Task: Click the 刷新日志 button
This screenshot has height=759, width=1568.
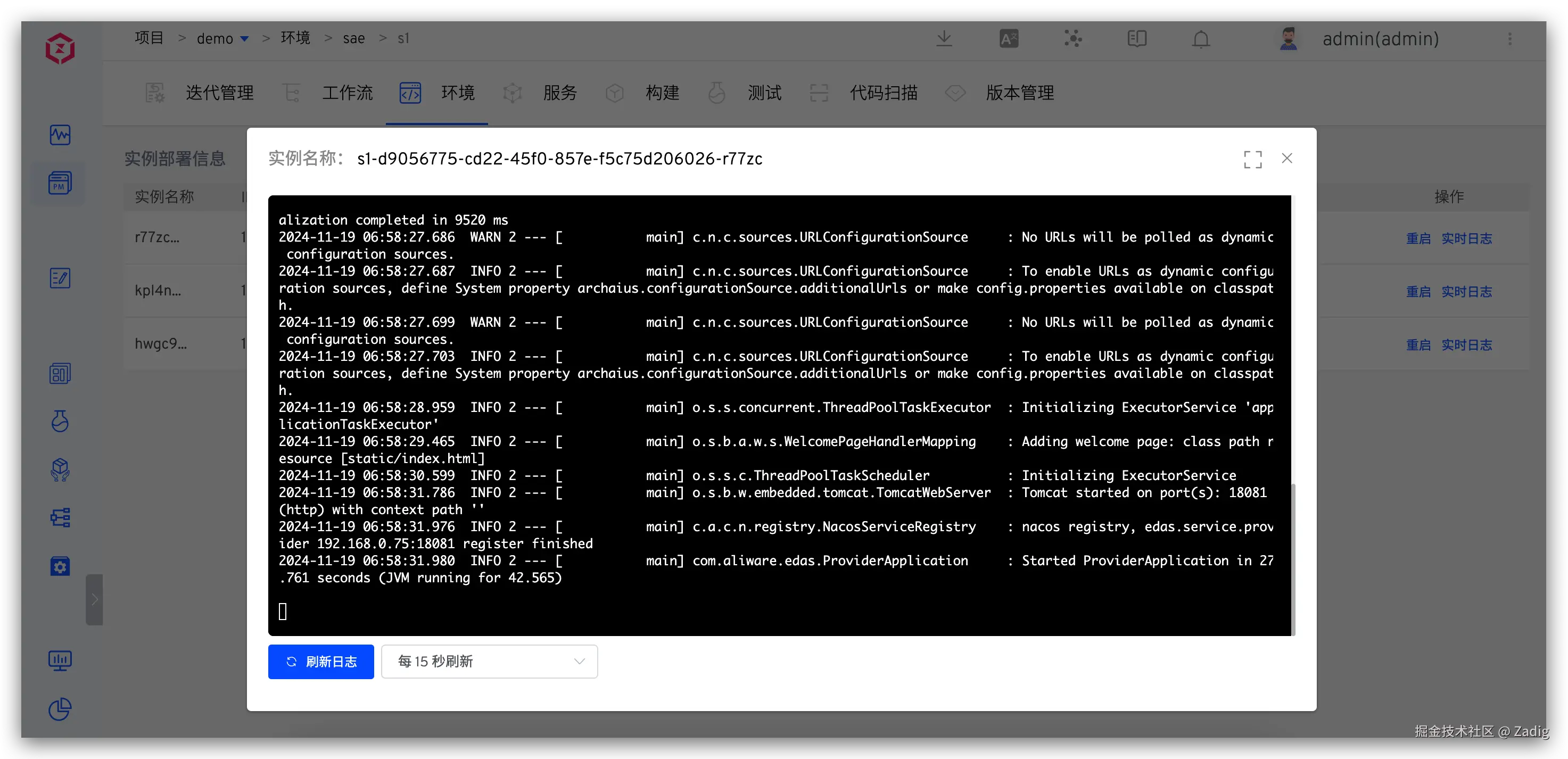Action: pyautogui.click(x=321, y=661)
